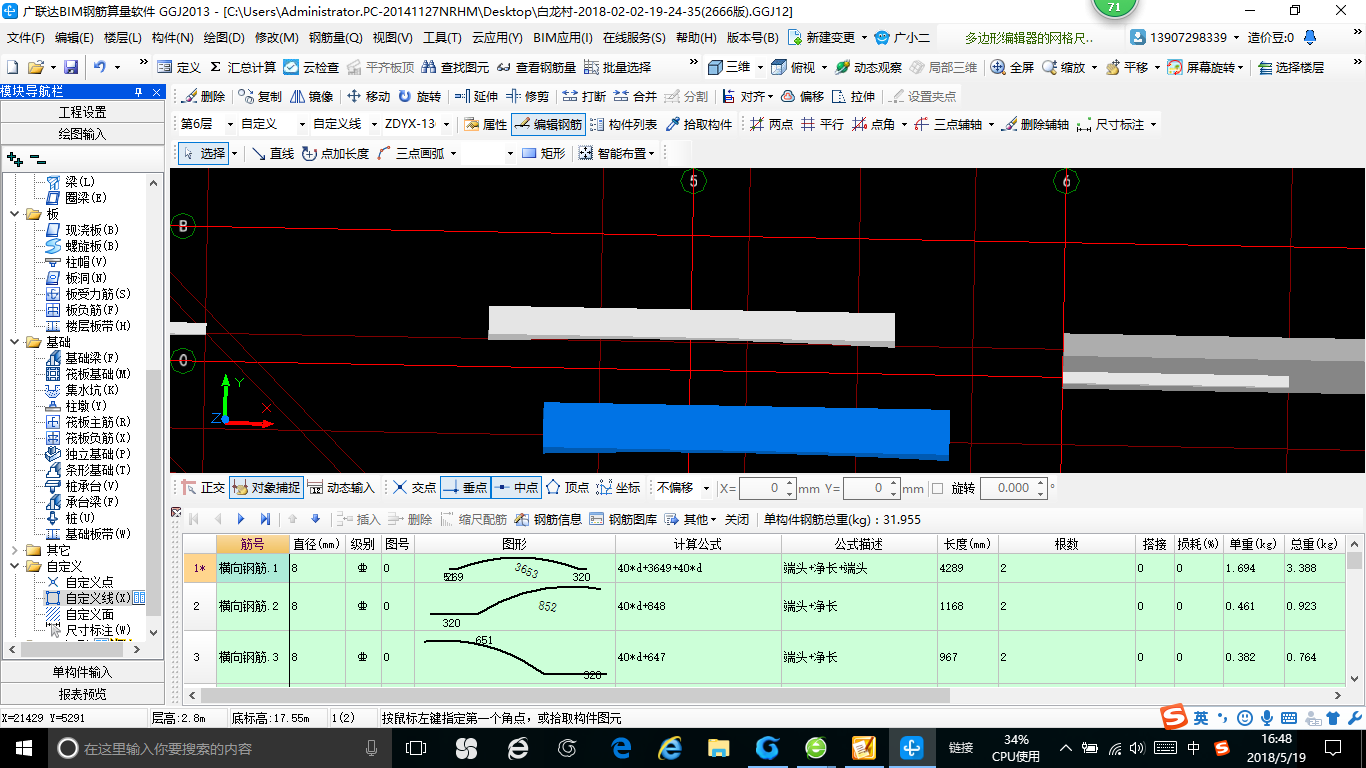Viewport: 1366px width, 768px height.
Task: Select the 复制 (copy) tool
Action: [260, 97]
